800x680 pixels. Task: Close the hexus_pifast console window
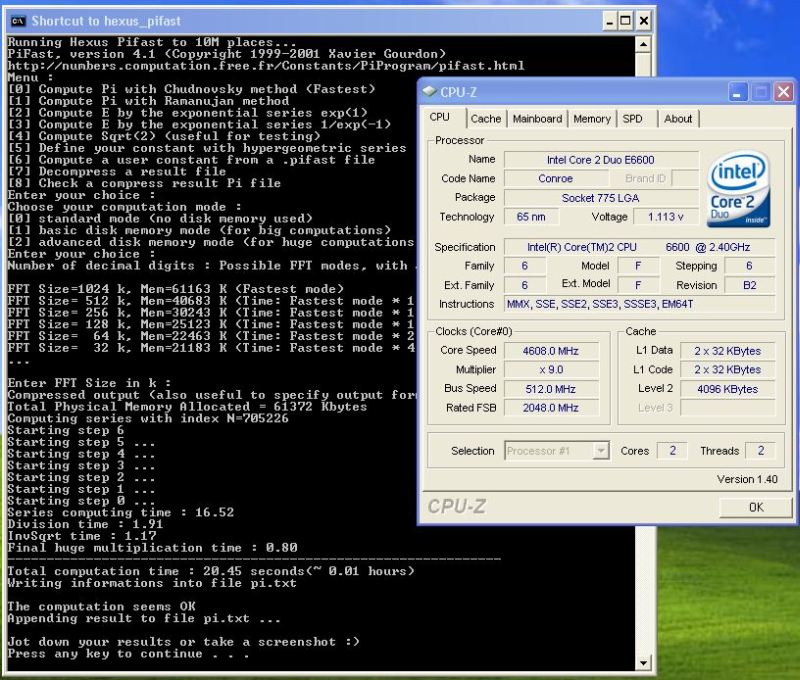[643, 21]
